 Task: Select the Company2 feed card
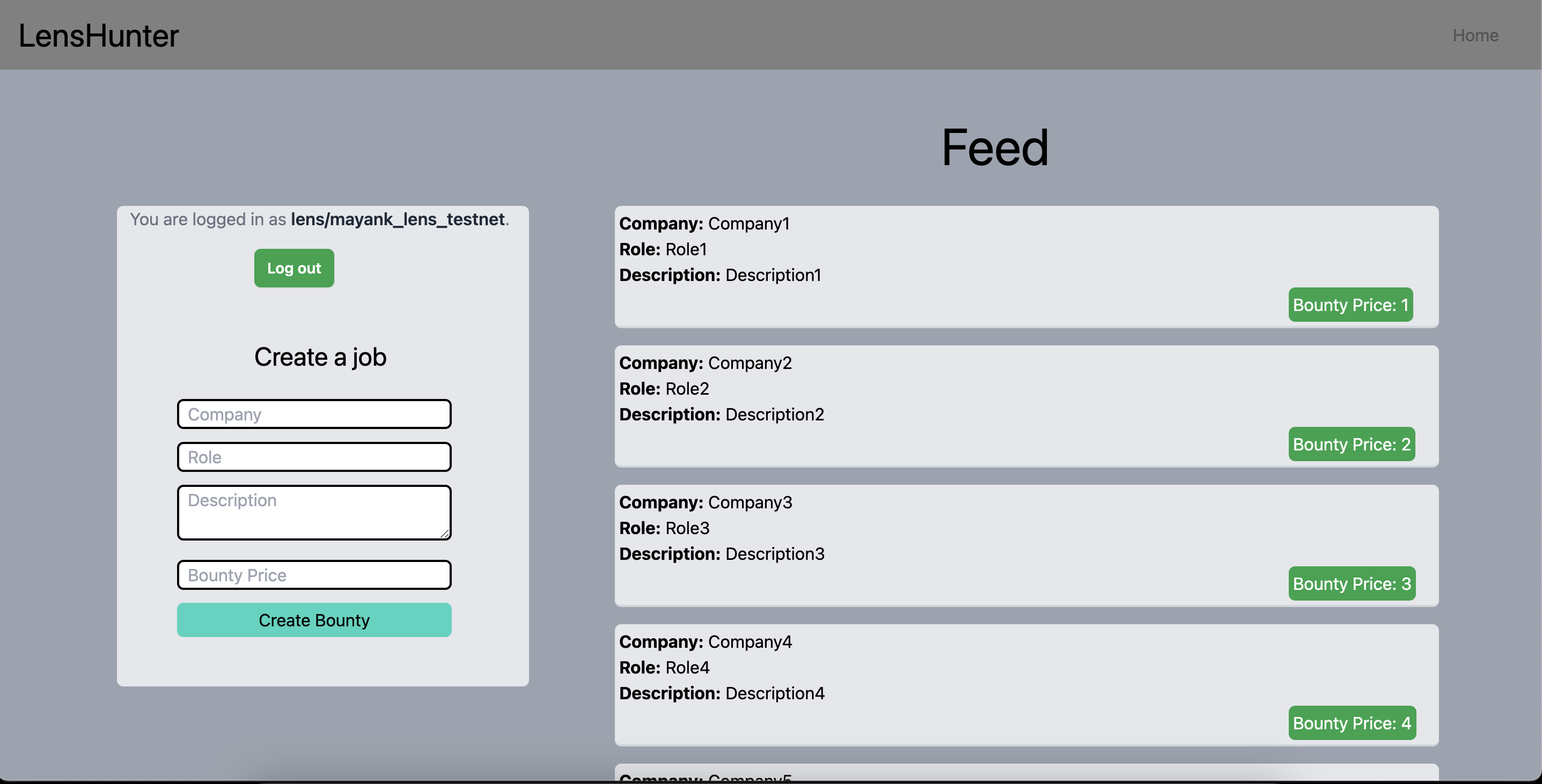pyautogui.click(x=1026, y=406)
